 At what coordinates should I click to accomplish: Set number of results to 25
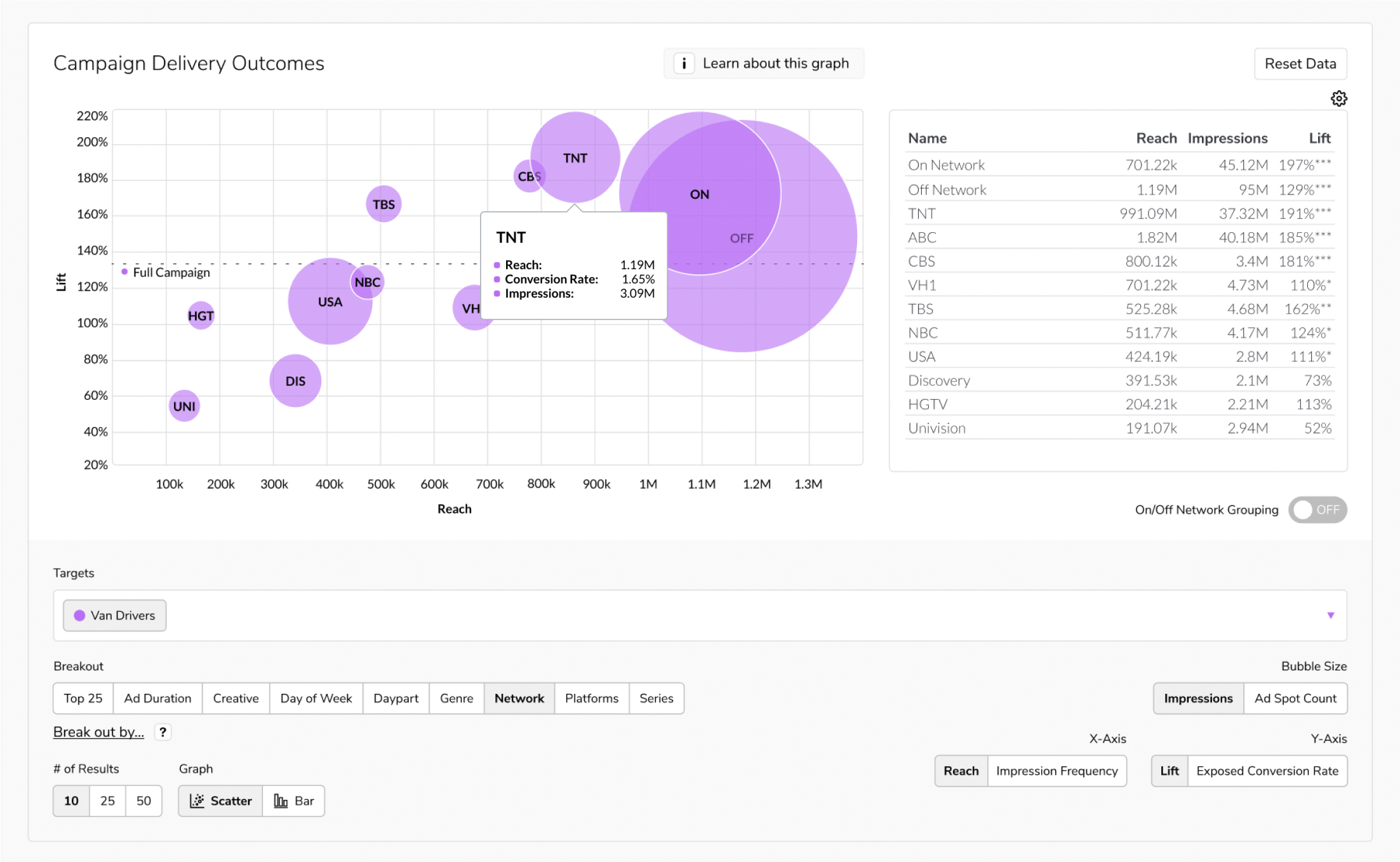[108, 800]
